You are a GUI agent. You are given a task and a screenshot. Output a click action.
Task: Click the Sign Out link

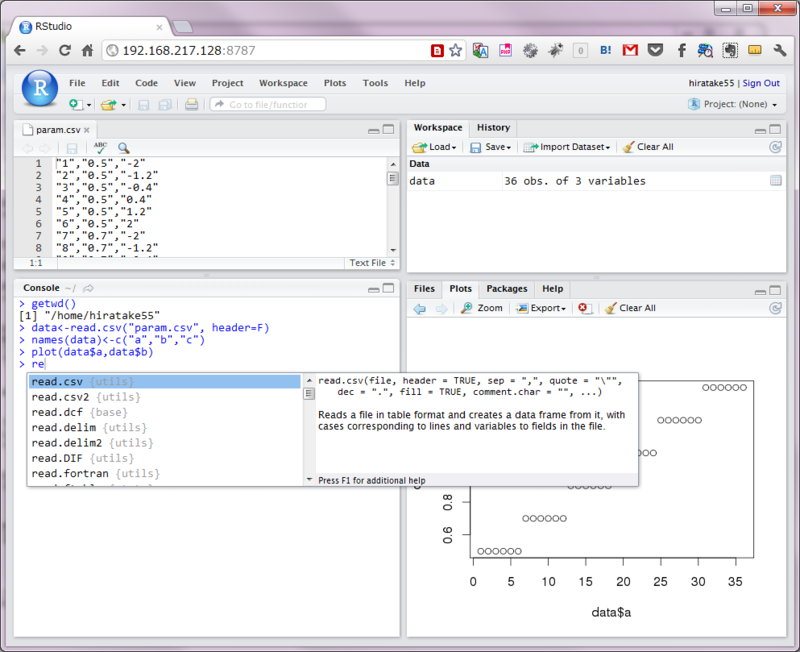(x=761, y=83)
